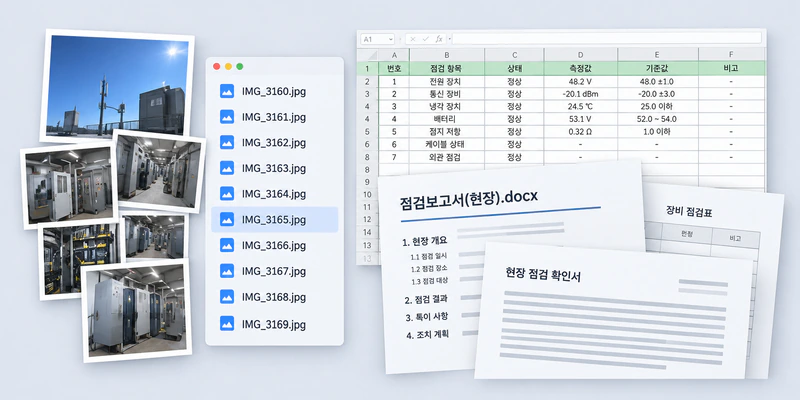Select the 배터리 cell
This screenshot has width=800, height=400.
pos(447,119)
